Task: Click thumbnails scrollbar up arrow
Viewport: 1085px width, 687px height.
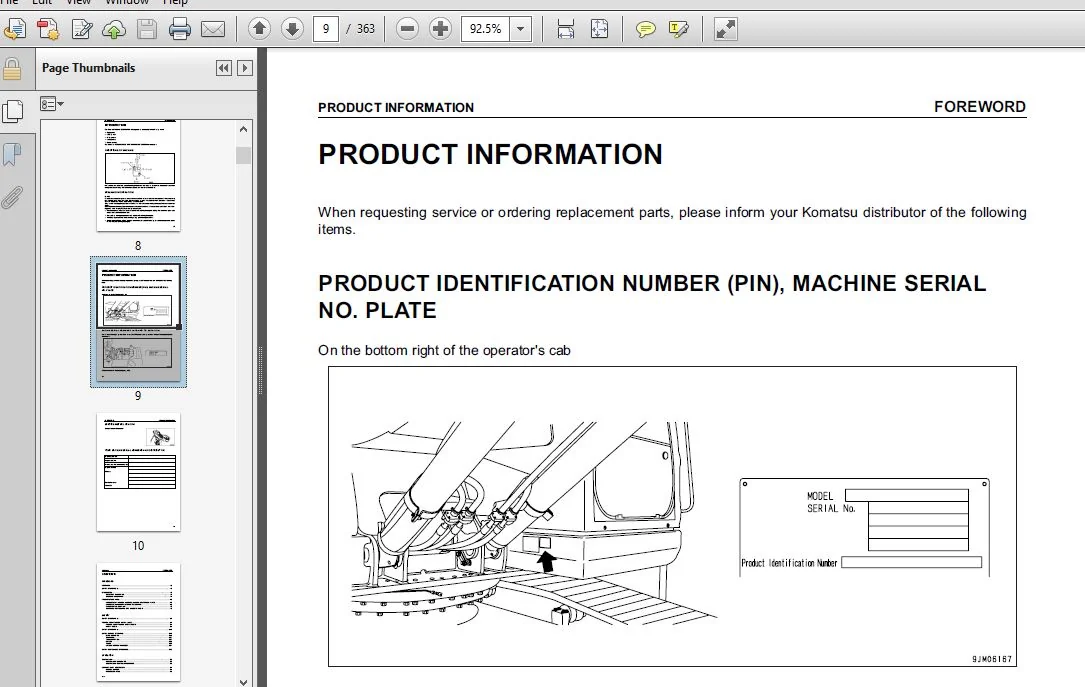Action: coord(244,129)
